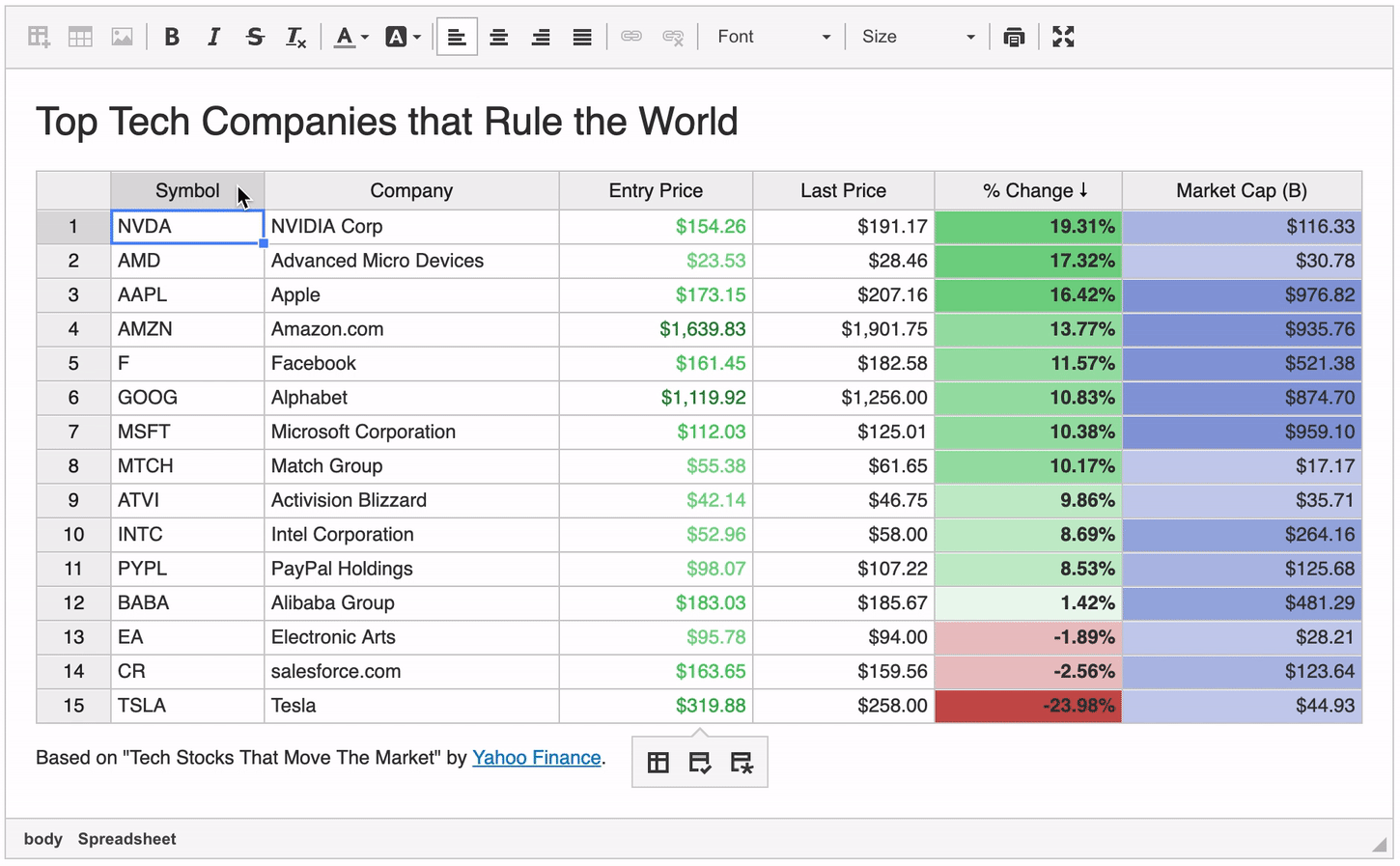Viewport: 1400px width, 866px height.
Task: Toggle italic formatting
Action: pyautogui.click(x=213, y=37)
